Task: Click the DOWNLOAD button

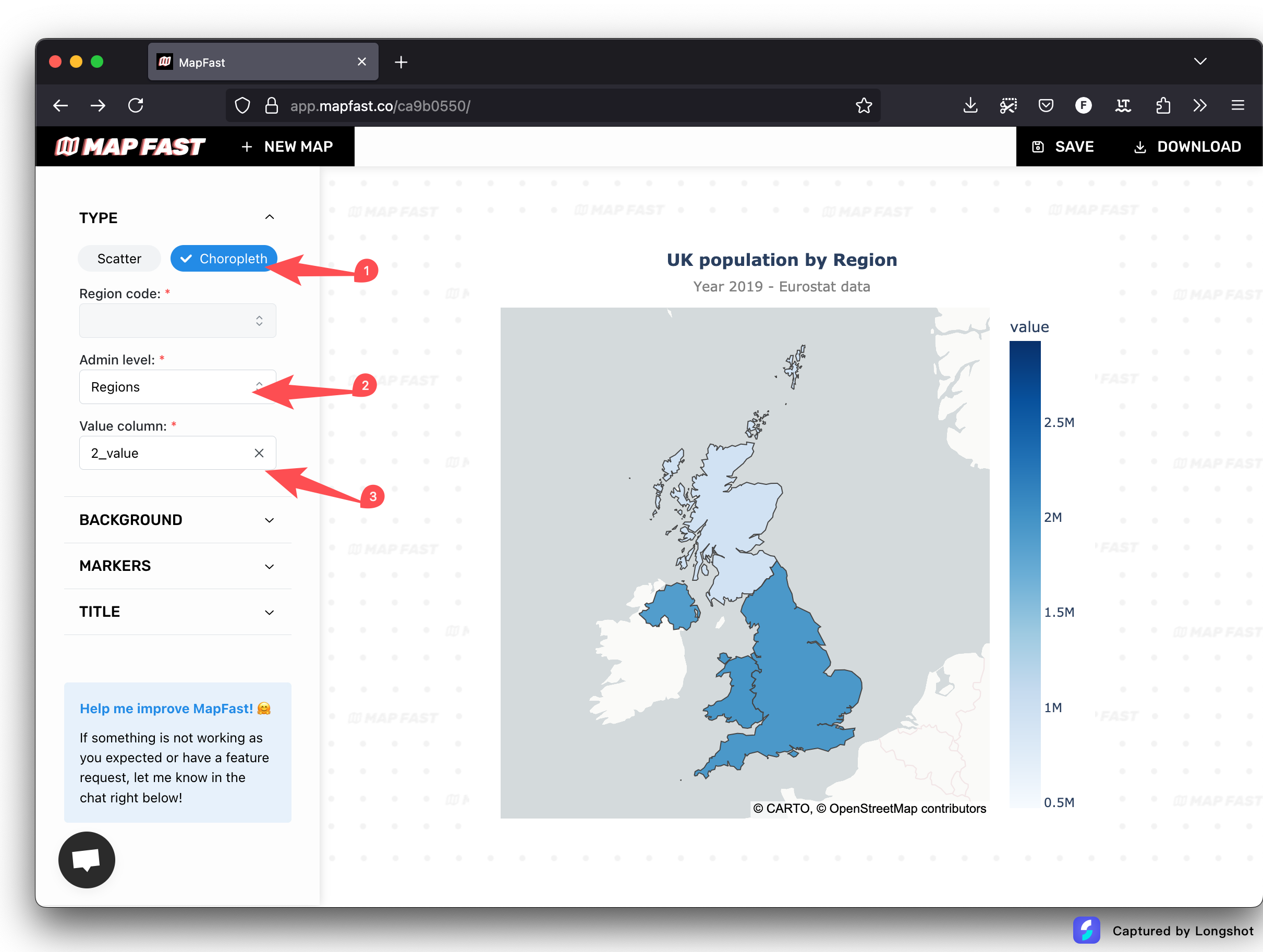Action: 1187,147
